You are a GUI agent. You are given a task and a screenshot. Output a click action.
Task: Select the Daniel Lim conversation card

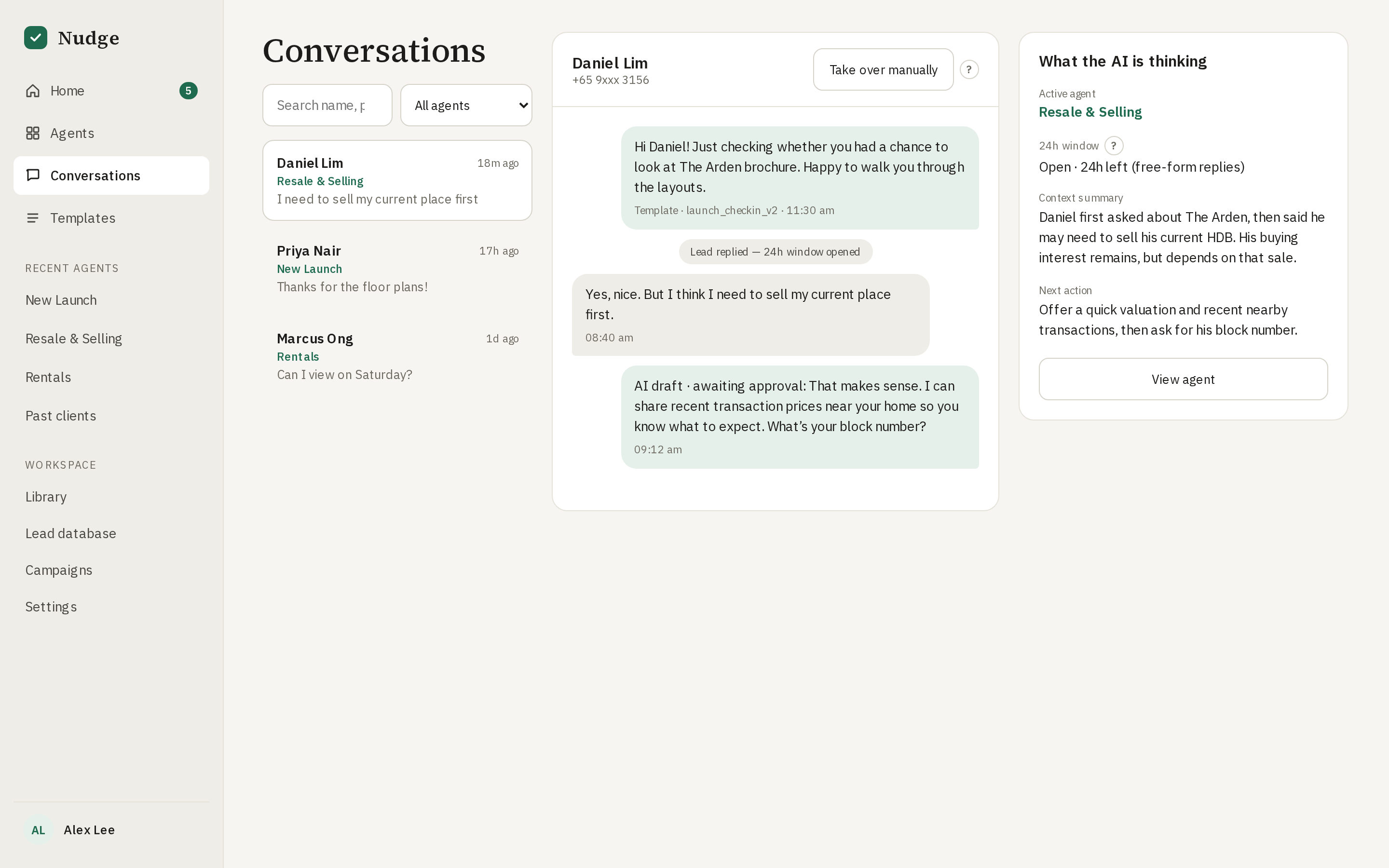397,180
